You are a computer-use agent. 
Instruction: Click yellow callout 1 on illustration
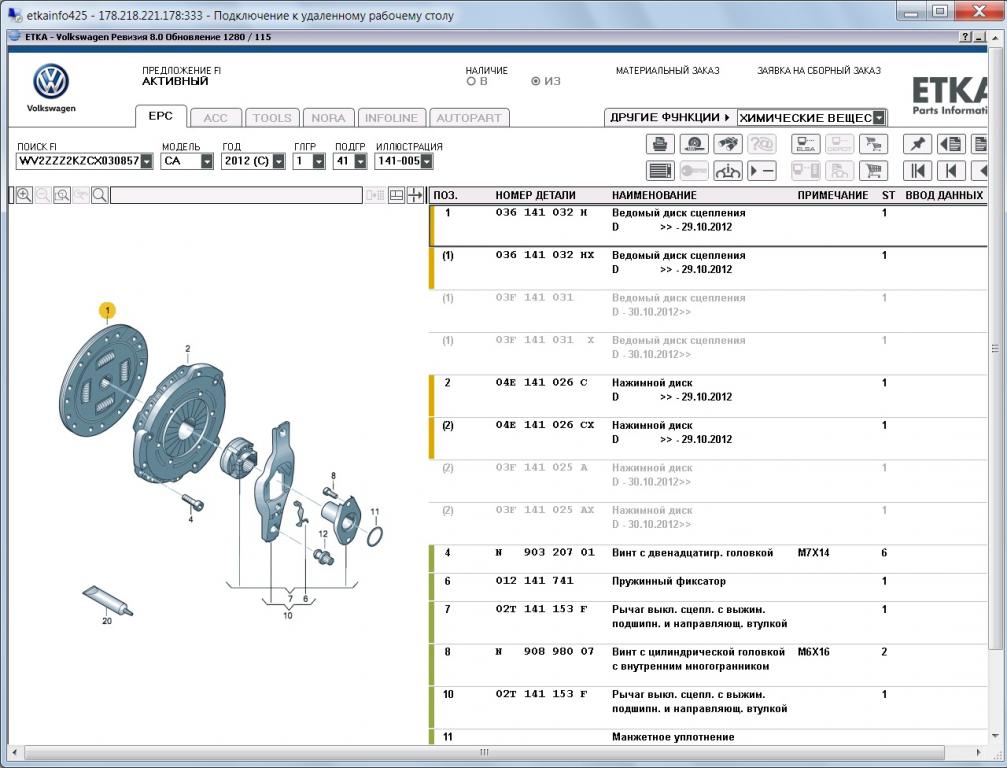click(x=107, y=311)
